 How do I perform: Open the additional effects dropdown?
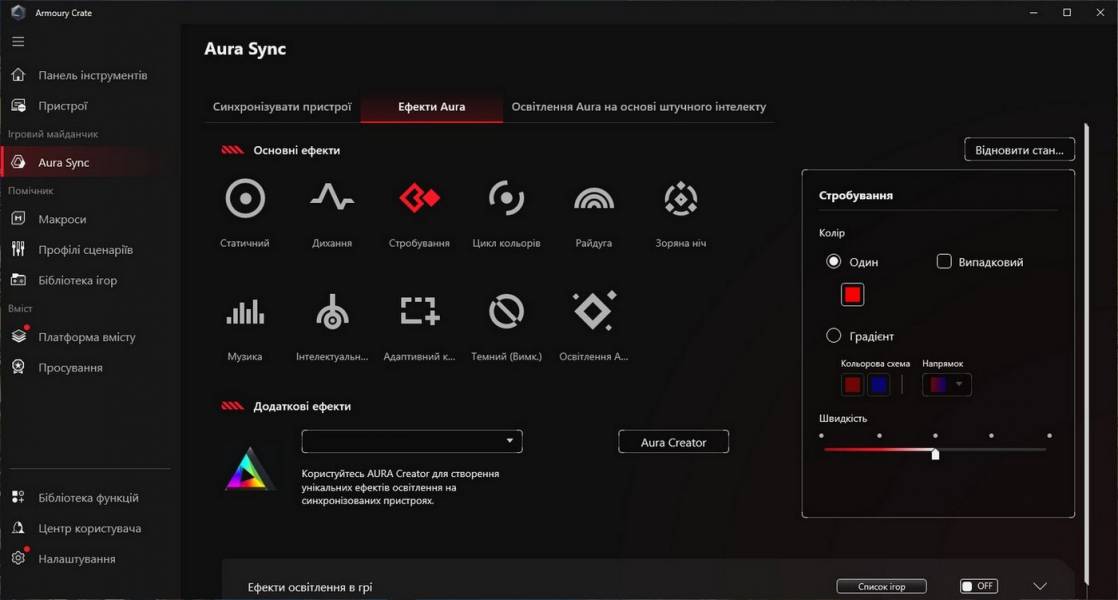pos(411,441)
